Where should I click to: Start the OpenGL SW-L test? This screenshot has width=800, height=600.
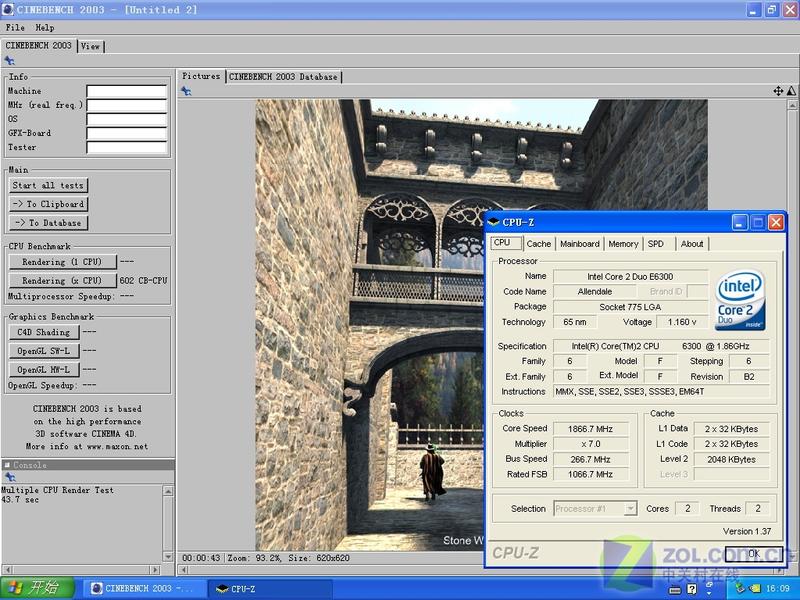click(x=44, y=351)
